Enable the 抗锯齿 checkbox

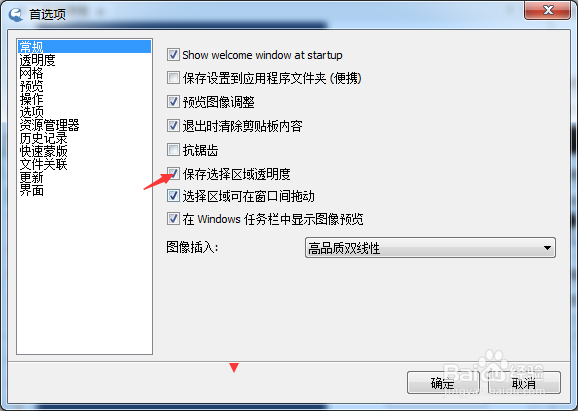173,150
